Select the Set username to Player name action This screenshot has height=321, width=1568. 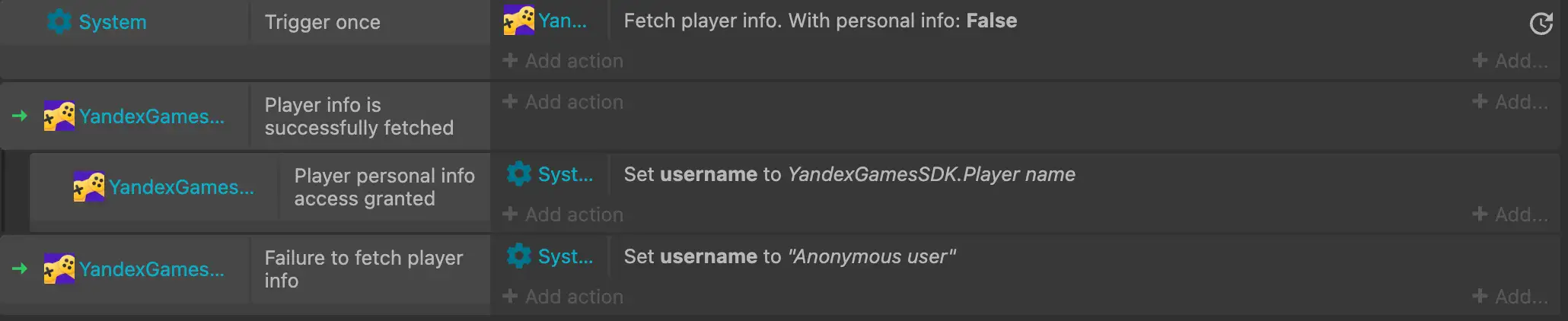pyautogui.click(x=849, y=174)
